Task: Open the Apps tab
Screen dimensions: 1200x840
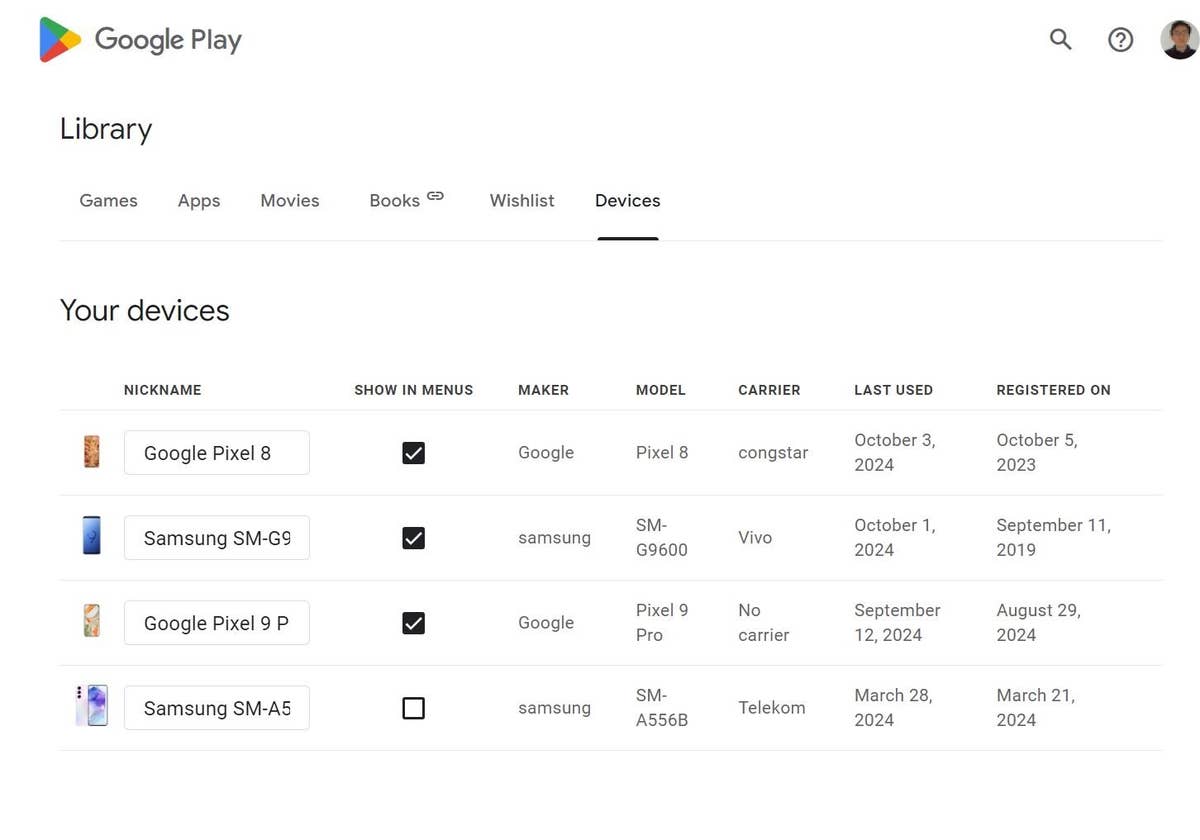Action: [x=199, y=201]
